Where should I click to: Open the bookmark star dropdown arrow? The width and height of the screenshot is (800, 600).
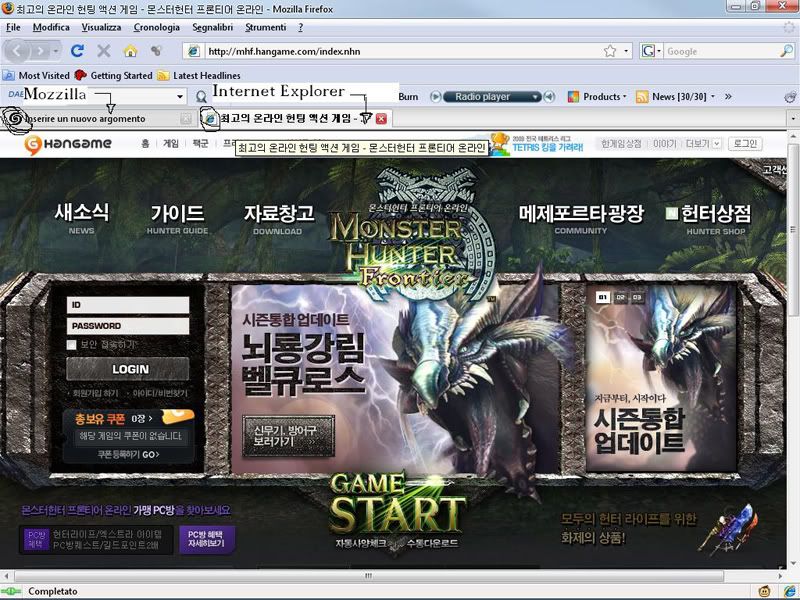click(626, 51)
